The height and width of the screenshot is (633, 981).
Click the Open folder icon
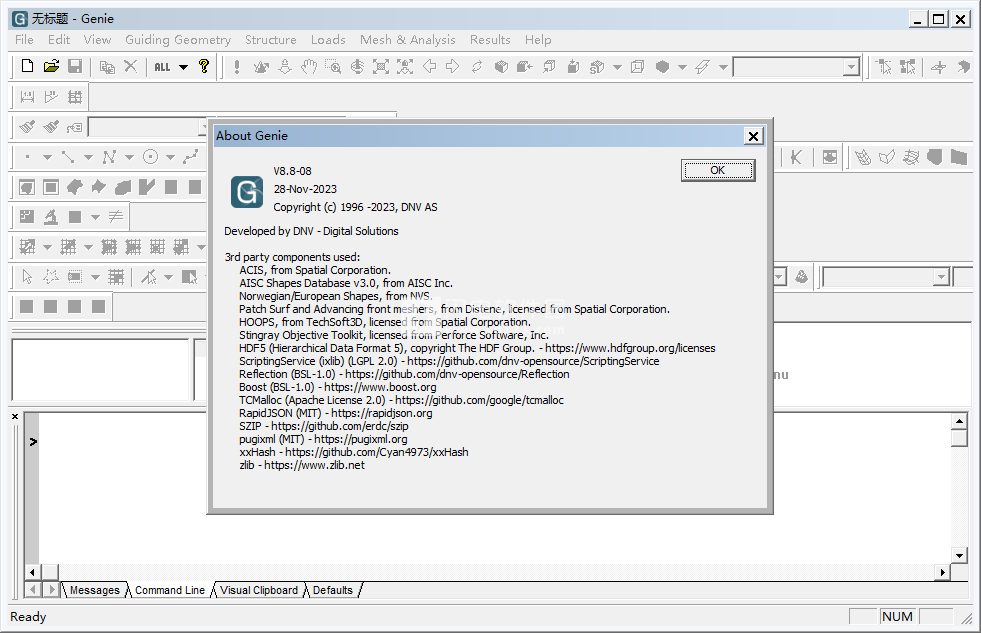point(51,66)
